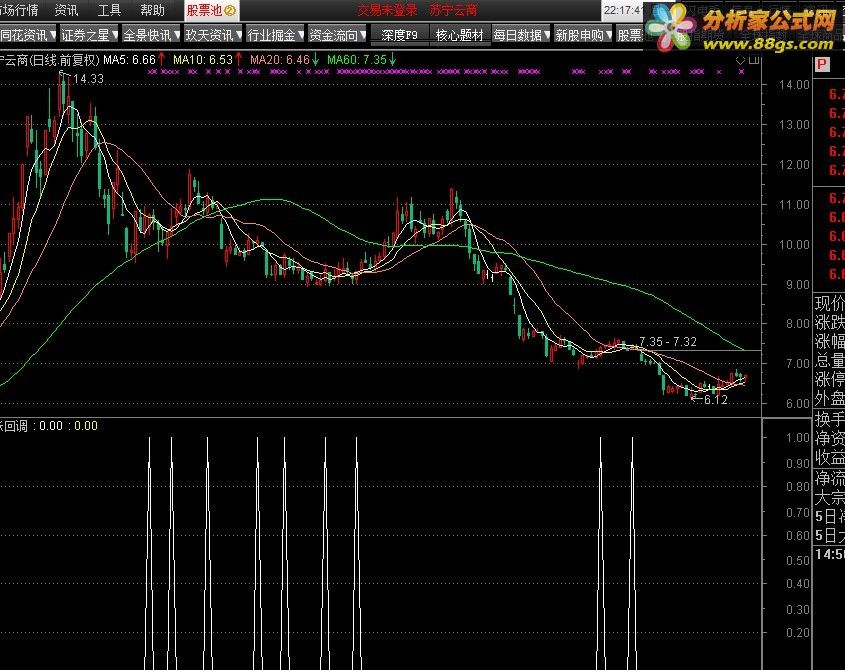Open the 工具 menu
The width and height of the screenshot is (845, 670).
pos(109,10)
